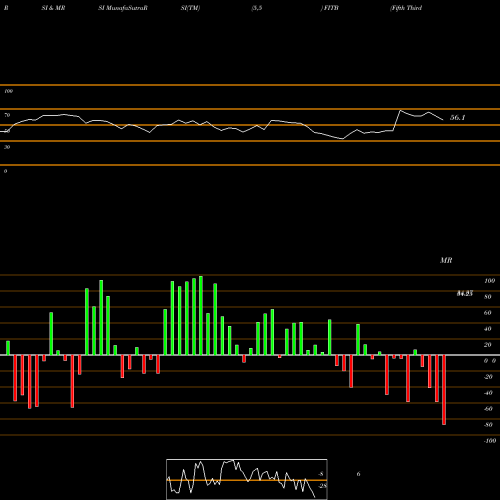500x500 pixels.
Task: Click the -8 value in mini chart
Action: [x=321, y=474]
